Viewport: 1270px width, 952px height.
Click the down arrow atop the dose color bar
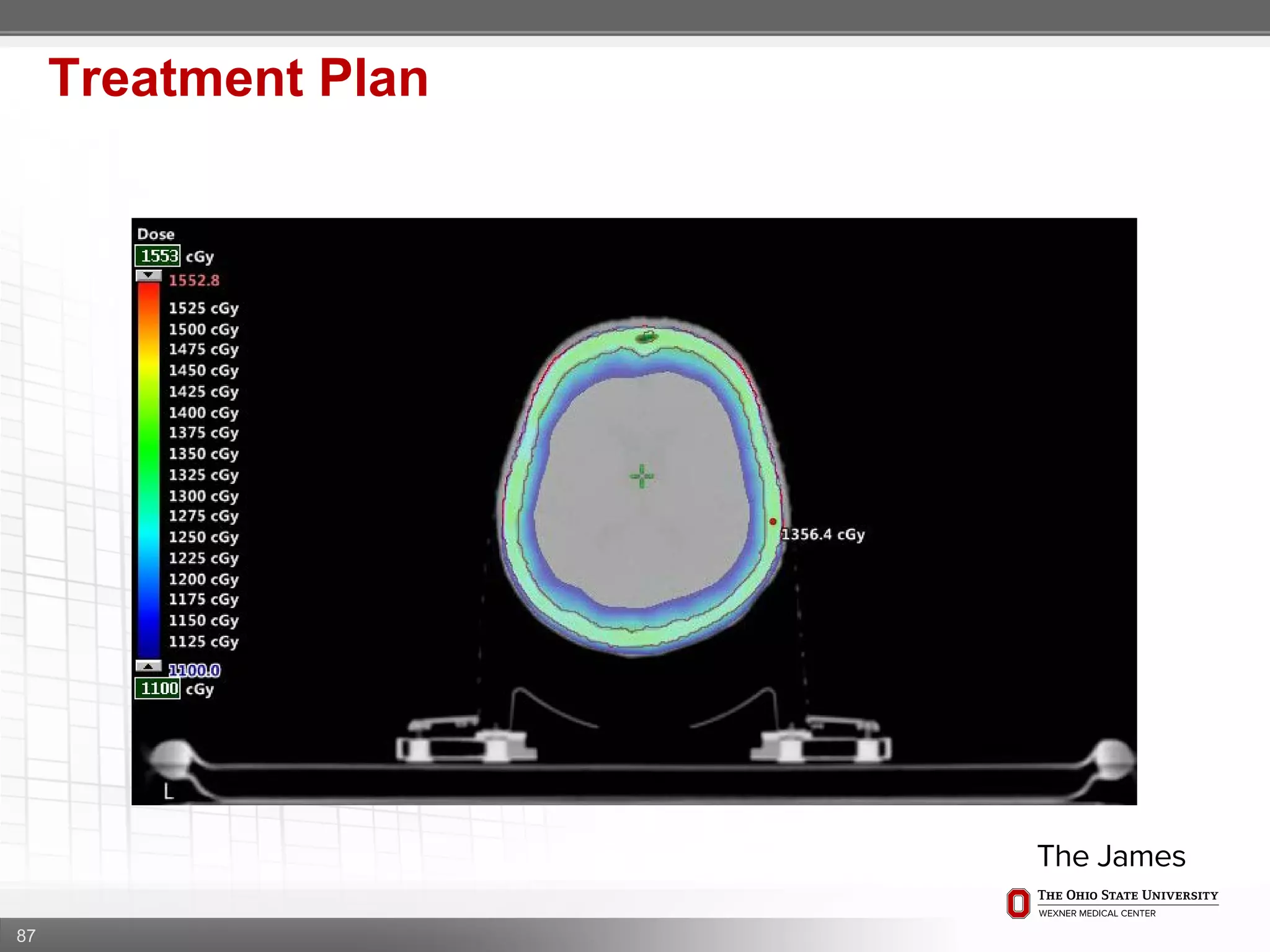click(149, 275)
